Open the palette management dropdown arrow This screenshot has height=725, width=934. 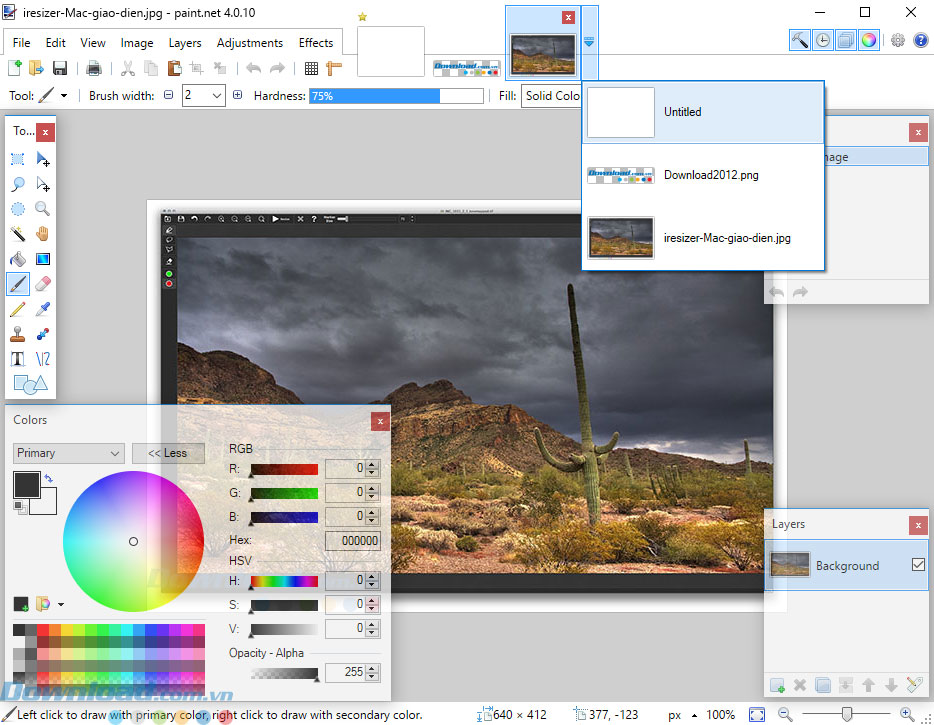tap(61, 604)
